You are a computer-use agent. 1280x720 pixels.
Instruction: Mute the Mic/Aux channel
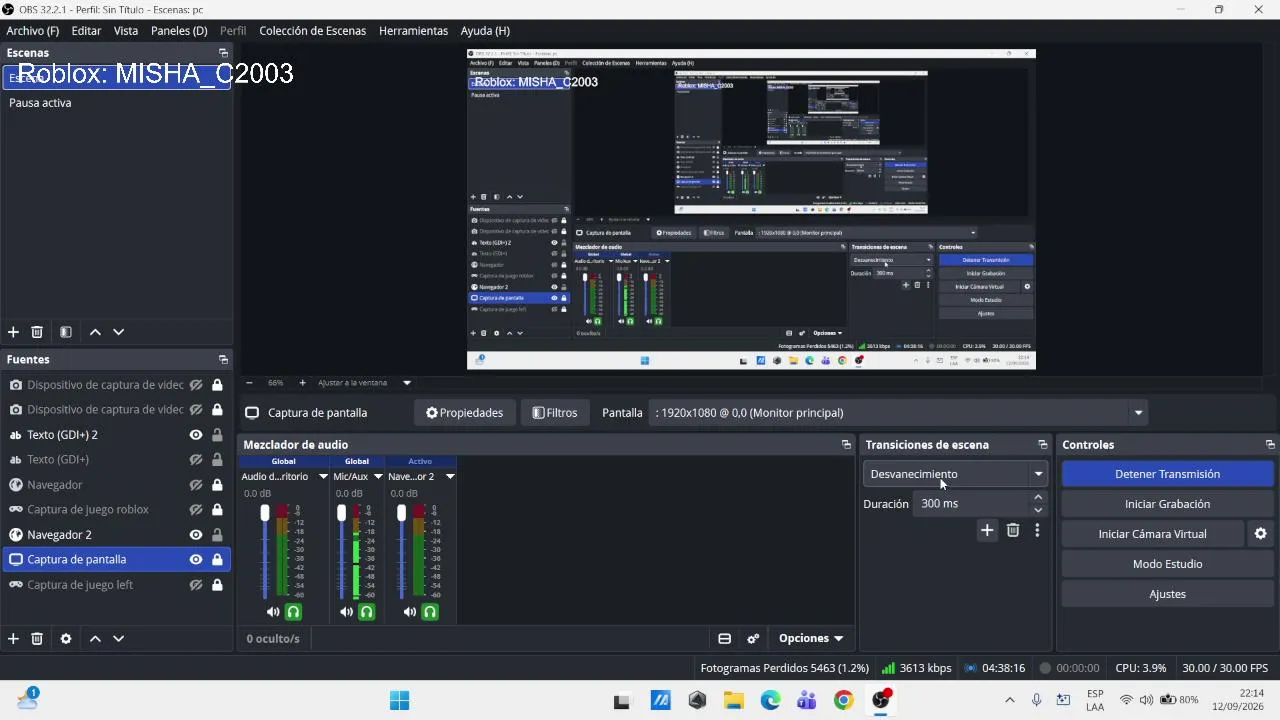click(346, 612)
